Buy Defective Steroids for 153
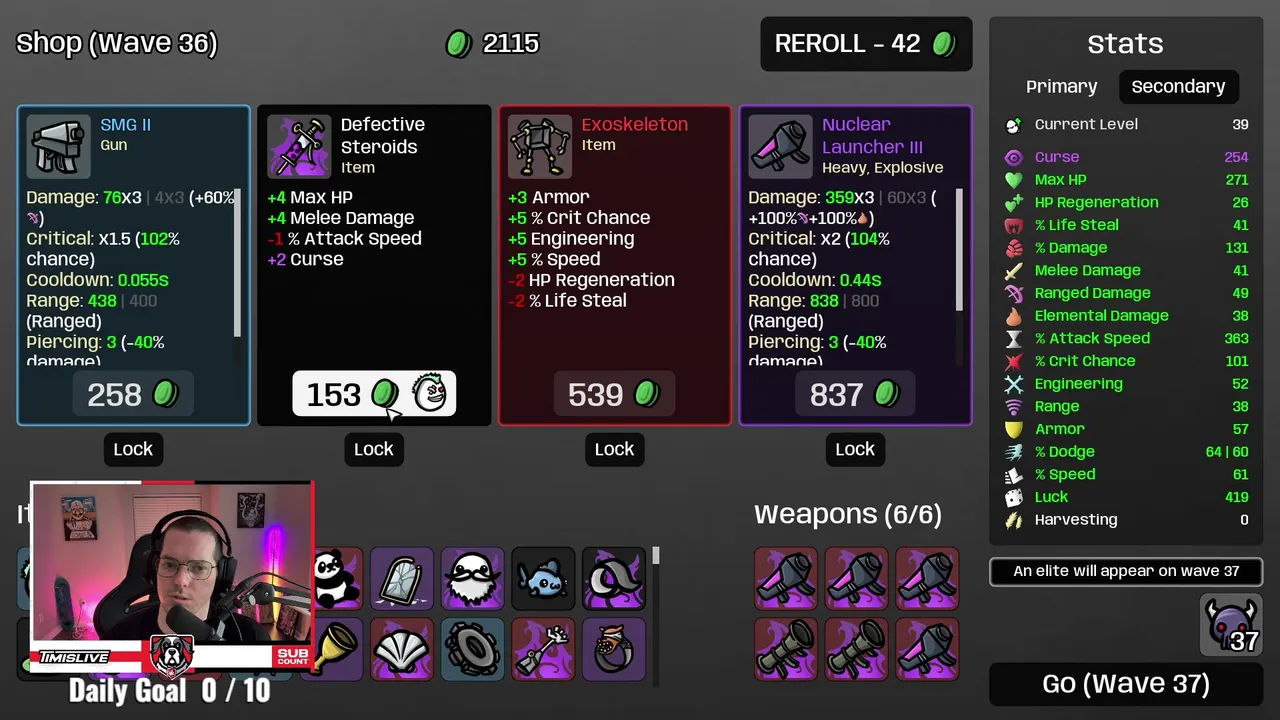 (374, 394)
